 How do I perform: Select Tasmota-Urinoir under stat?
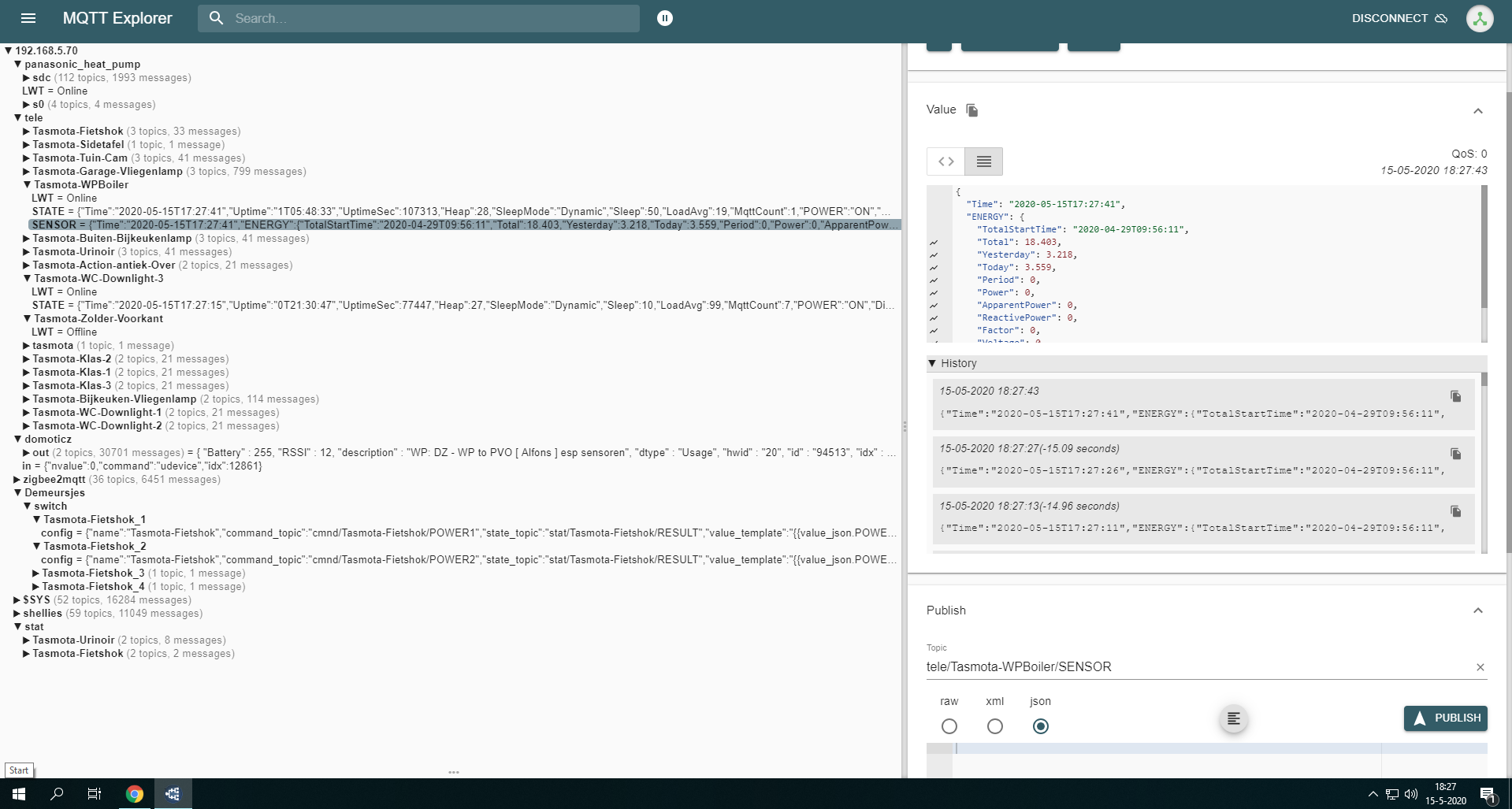click(x=73, y=640)
